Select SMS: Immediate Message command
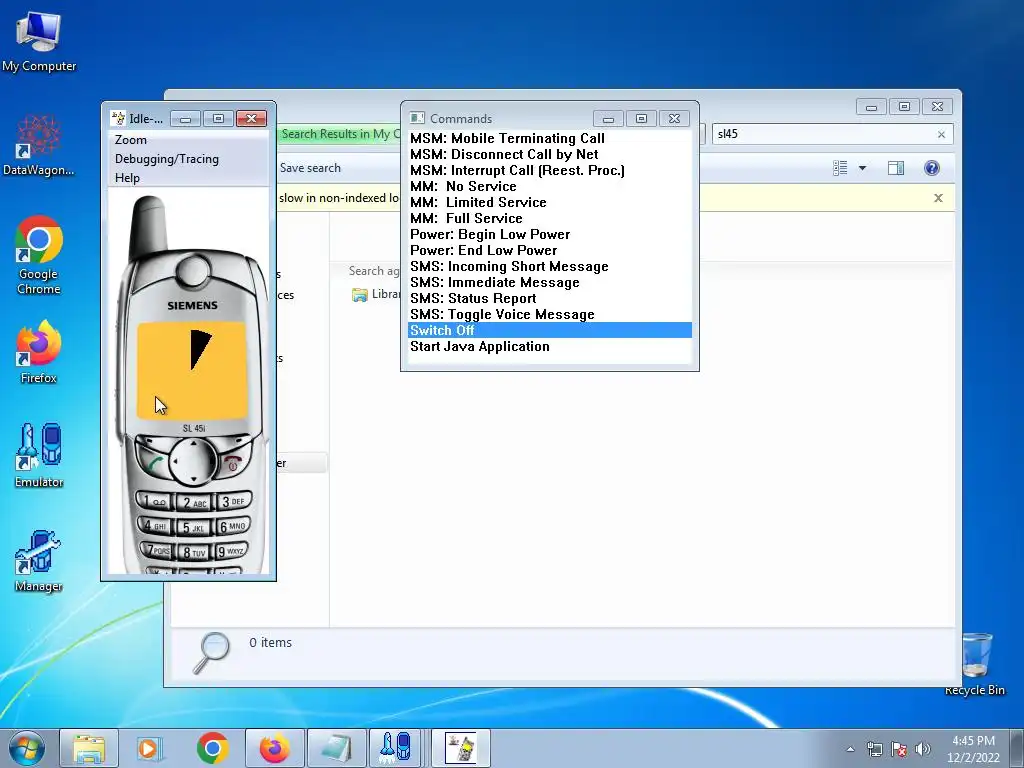This screenshot has height=768, width=1024. [549, 282]
